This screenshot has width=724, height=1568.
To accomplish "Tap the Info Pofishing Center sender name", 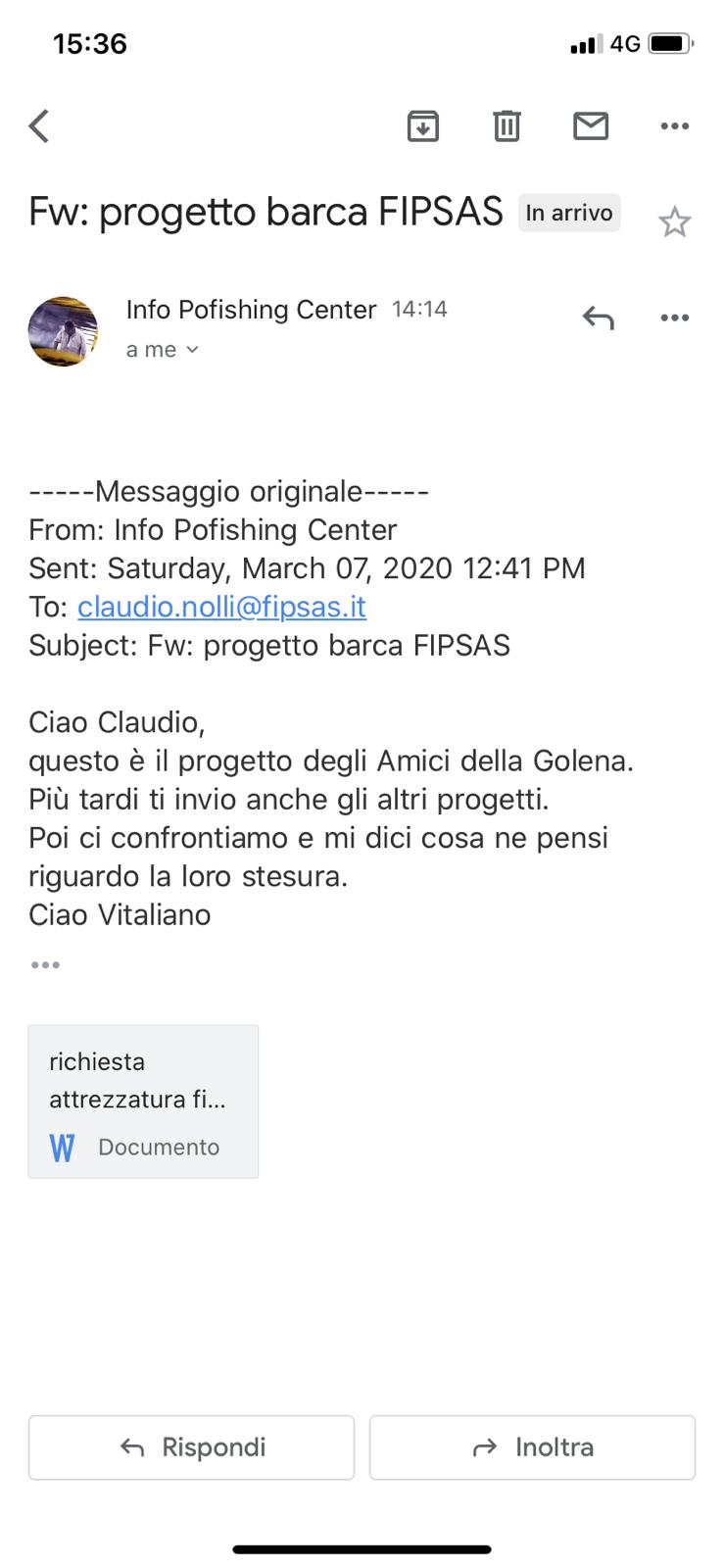I will click(x=251, y=310).
